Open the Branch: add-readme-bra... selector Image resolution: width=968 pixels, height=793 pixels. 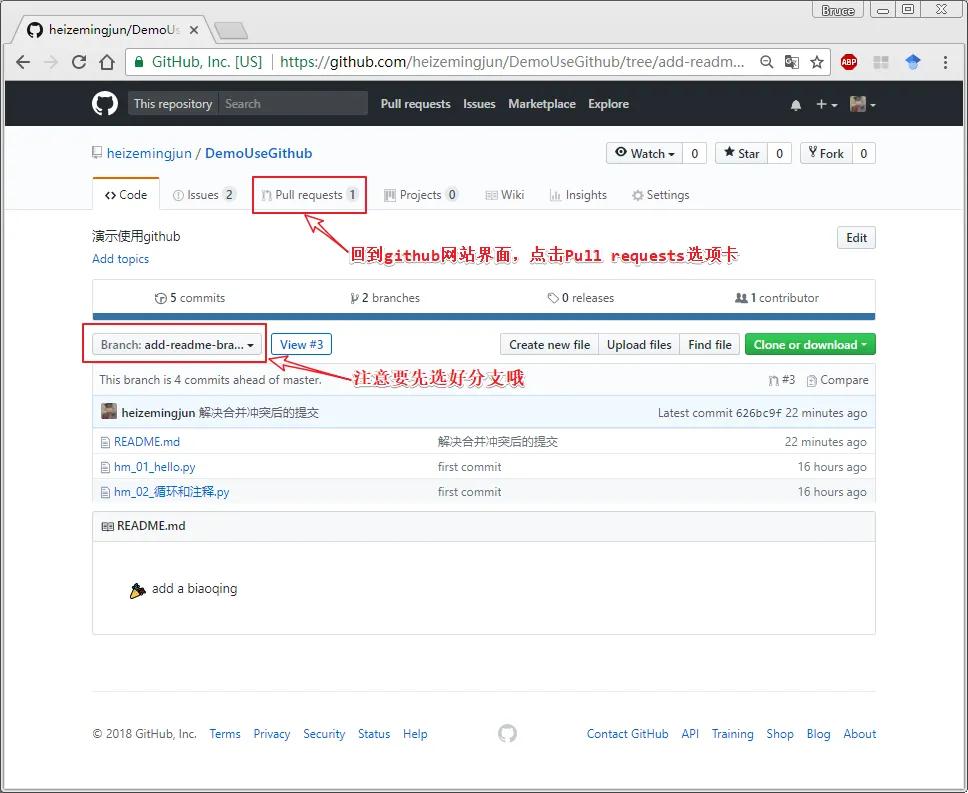tap(178, 345)
